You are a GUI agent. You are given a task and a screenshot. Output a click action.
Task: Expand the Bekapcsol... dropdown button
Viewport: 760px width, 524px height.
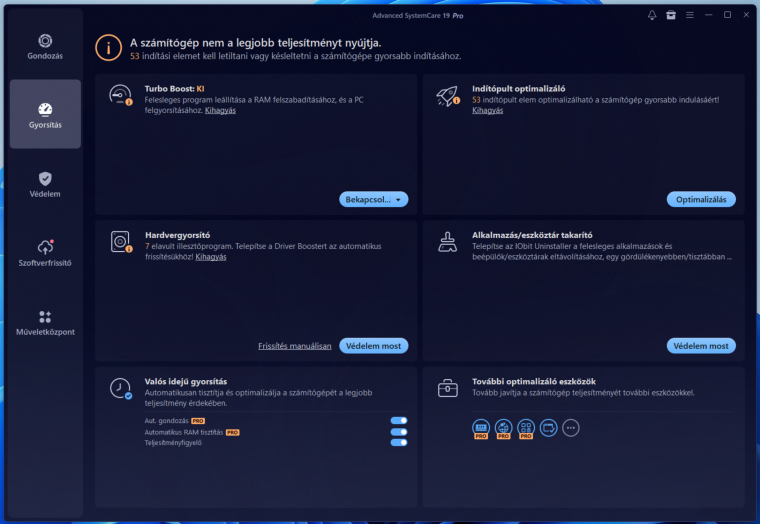400,200
